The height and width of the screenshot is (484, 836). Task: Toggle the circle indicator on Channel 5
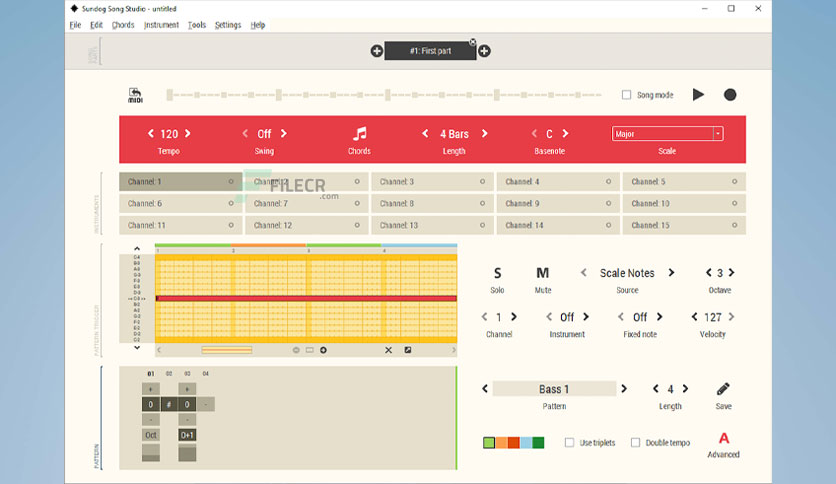734,182
